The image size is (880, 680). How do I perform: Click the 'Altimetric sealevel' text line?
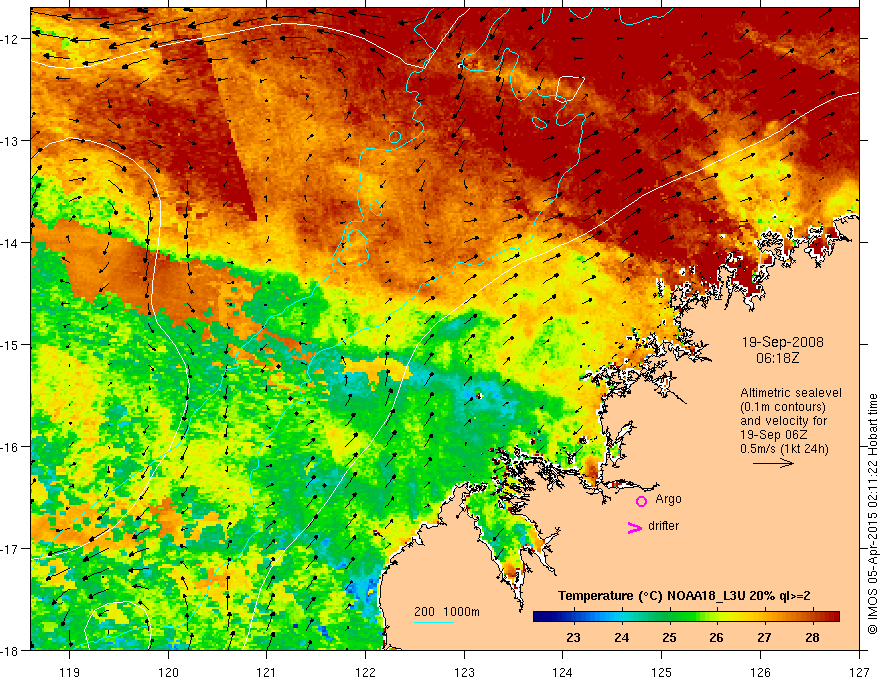[x=791, y=393]
